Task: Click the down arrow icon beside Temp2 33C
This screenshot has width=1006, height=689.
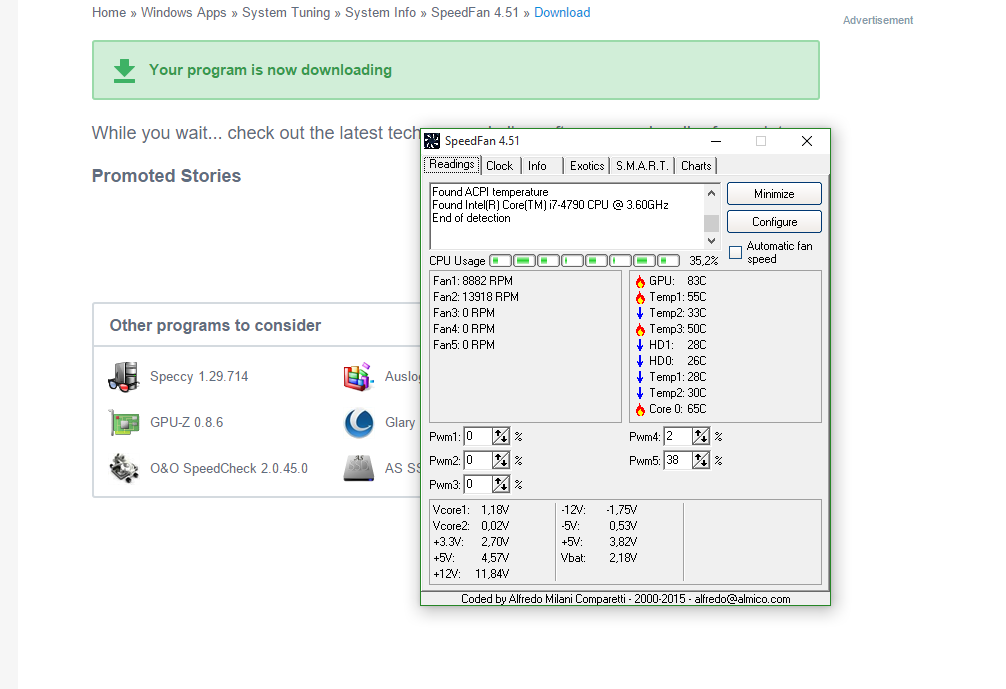Action: point(640,313)
